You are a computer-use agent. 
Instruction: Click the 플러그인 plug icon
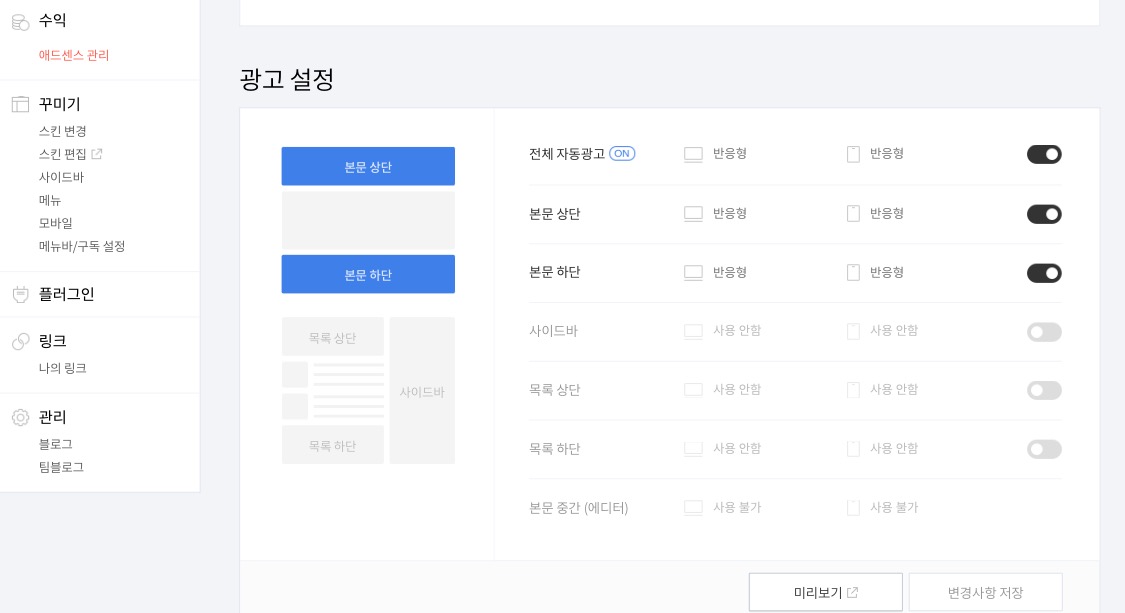point(20,294)
